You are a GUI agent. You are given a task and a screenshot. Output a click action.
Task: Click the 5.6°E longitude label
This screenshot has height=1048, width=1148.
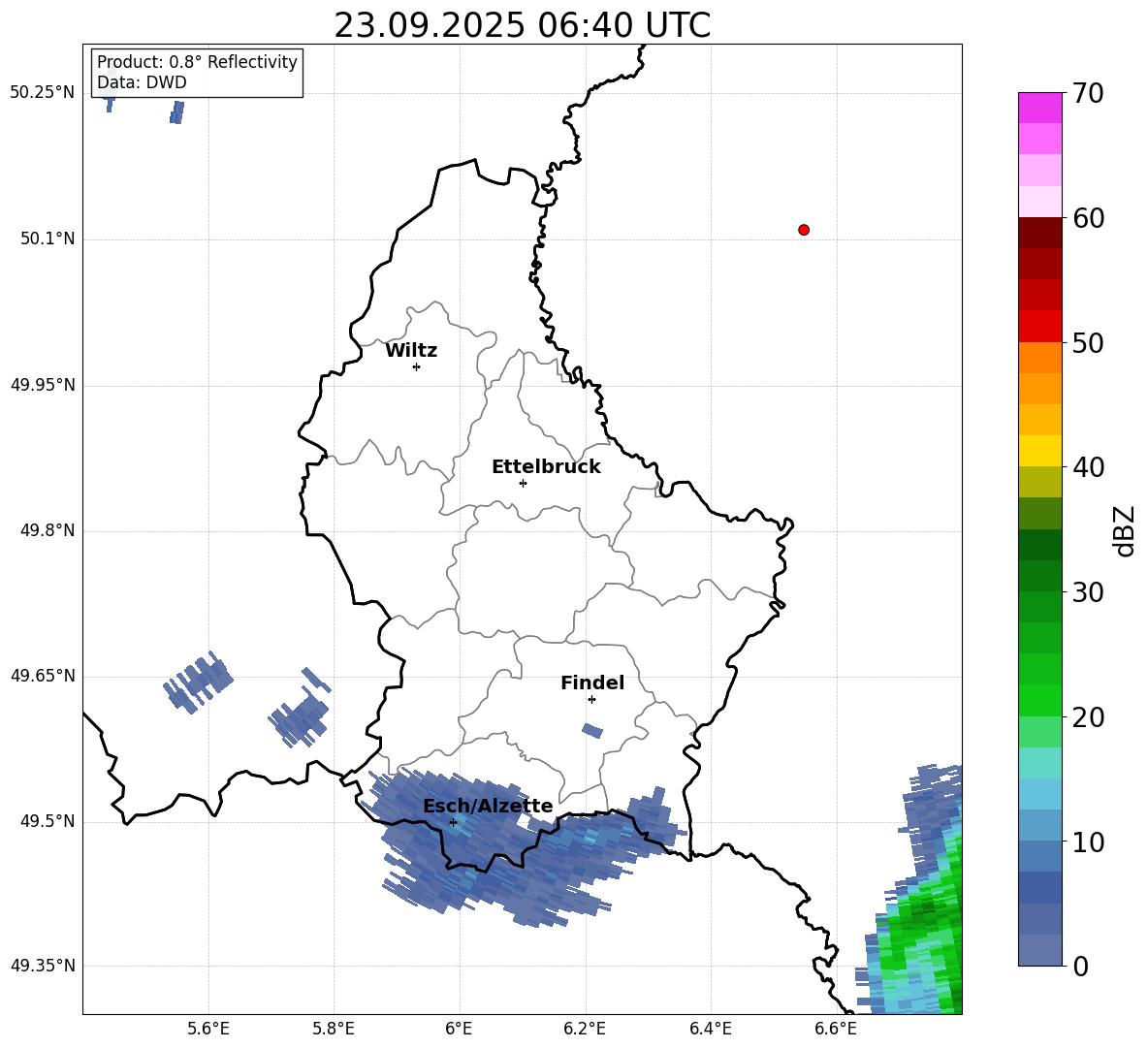[x=208, y=1029]
